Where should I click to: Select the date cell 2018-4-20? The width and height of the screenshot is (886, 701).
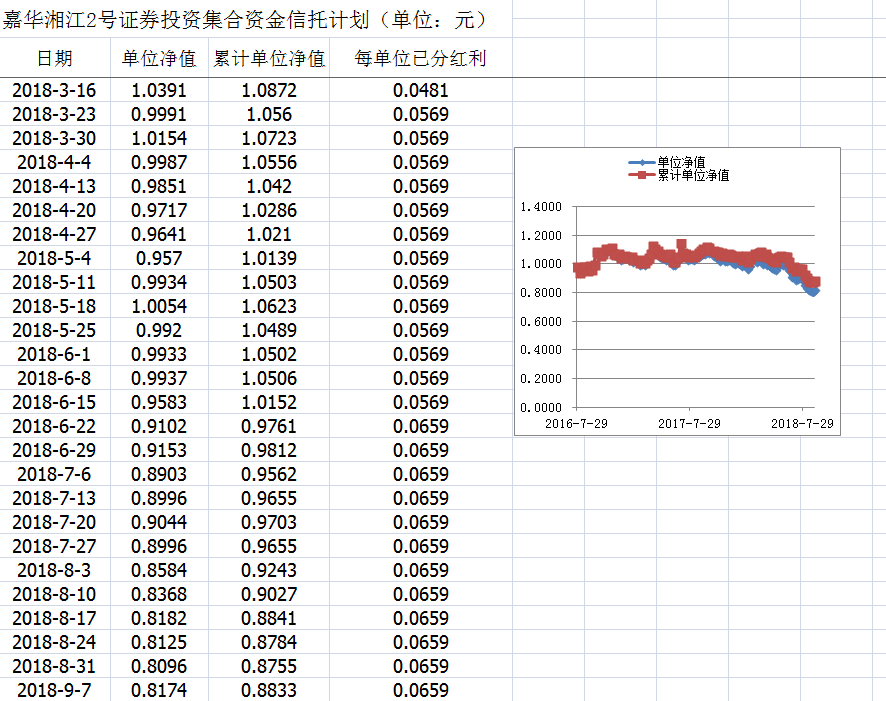55,210
